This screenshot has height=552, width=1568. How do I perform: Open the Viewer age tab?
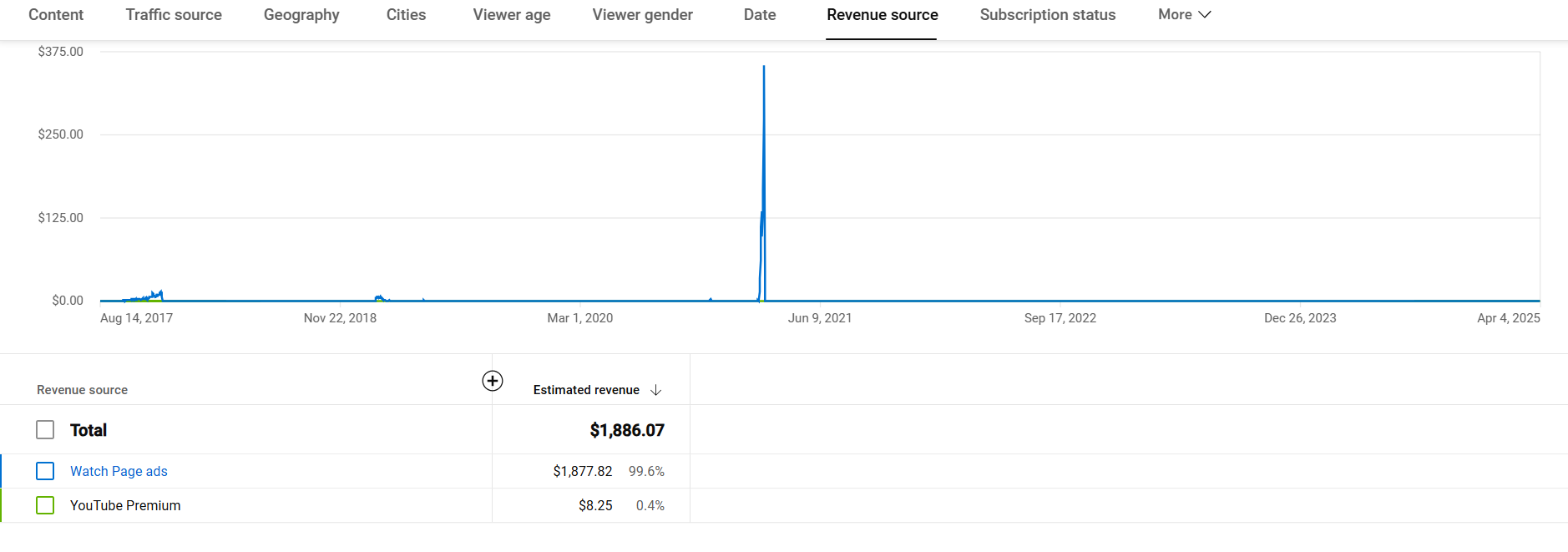512,15
